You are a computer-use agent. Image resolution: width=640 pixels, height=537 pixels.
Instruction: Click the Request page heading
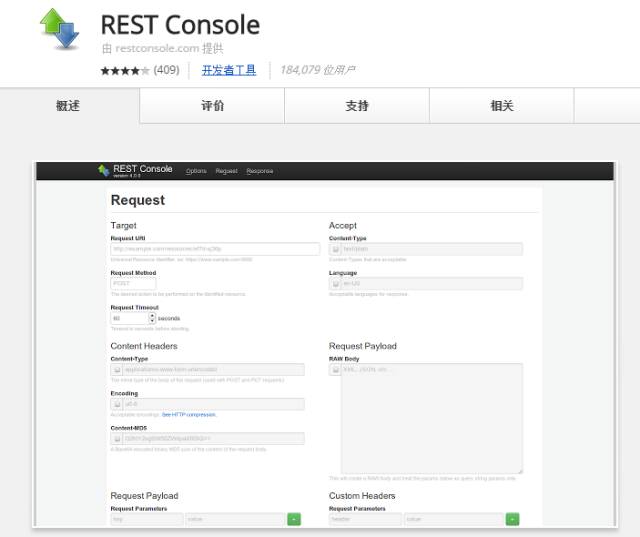[x=138, y=200]
